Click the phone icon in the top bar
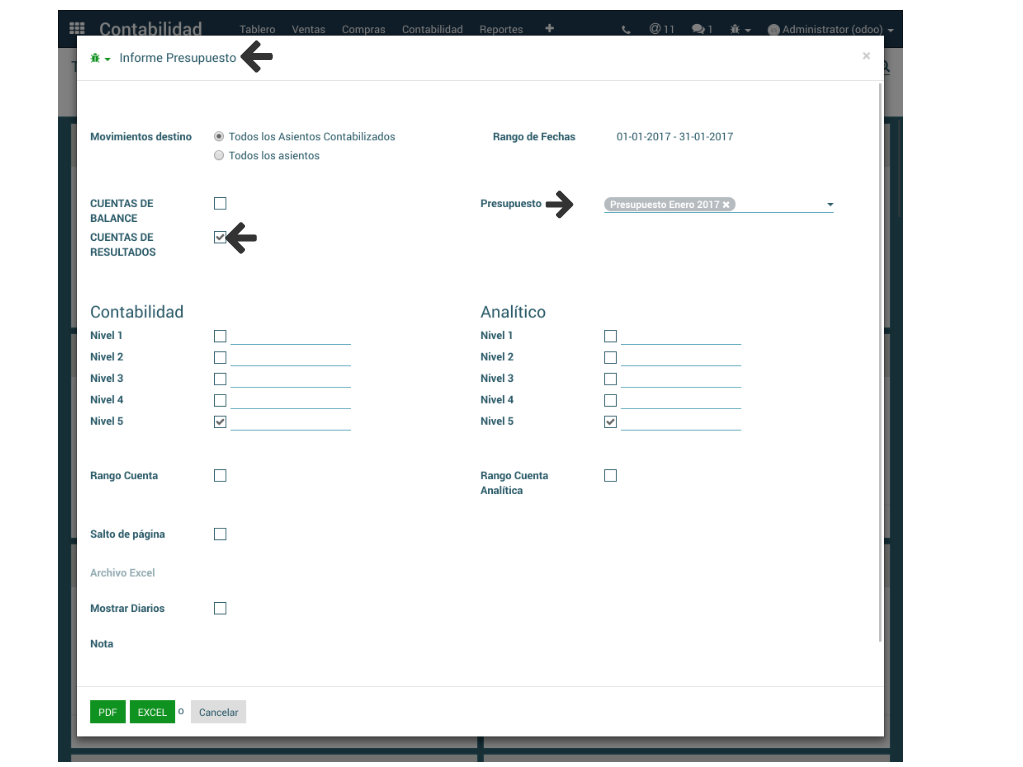Screen dimensions: 1023x767 (x=626, y=30)
